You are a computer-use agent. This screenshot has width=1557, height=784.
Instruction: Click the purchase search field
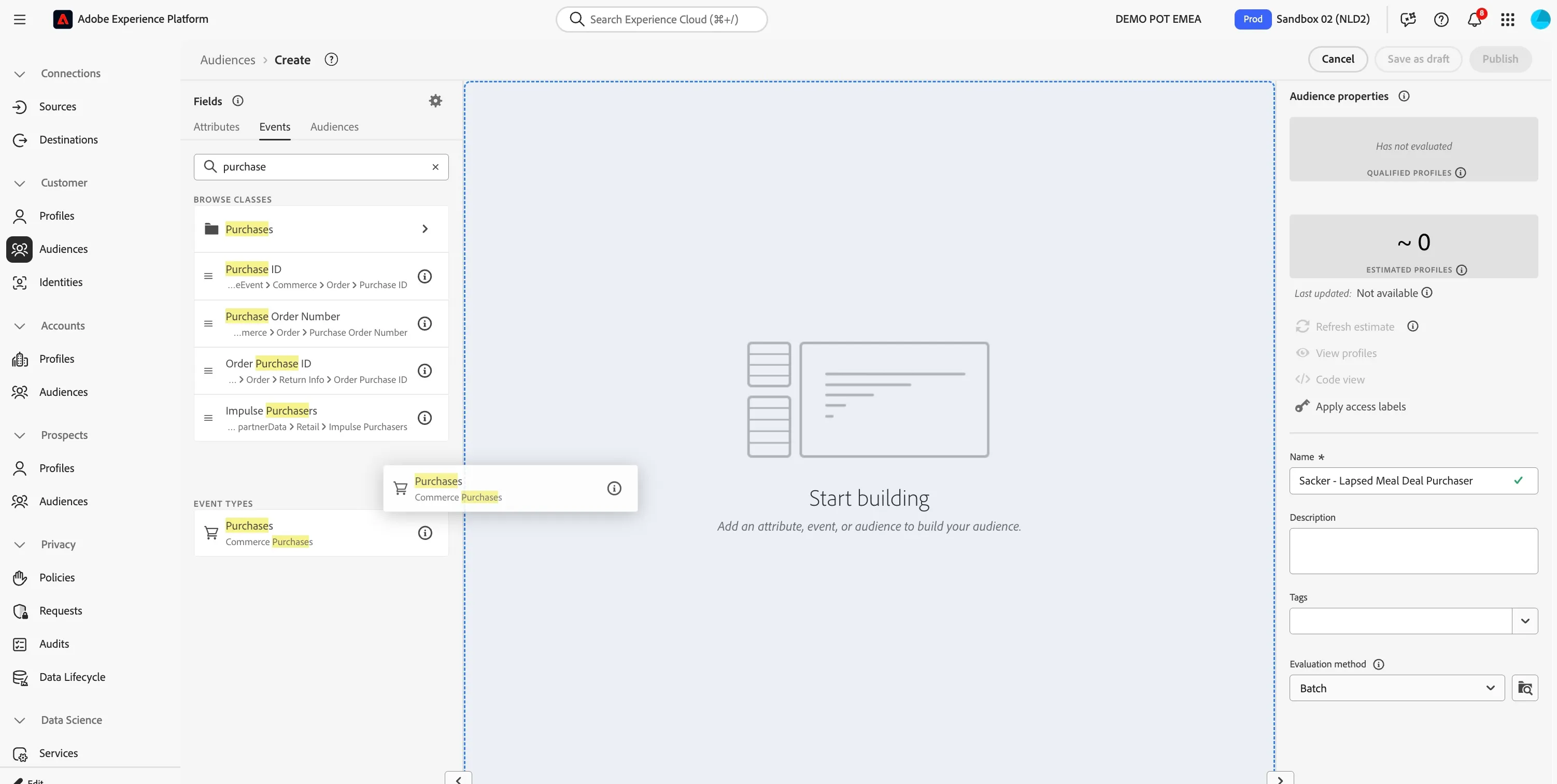[x=321, y=167]
